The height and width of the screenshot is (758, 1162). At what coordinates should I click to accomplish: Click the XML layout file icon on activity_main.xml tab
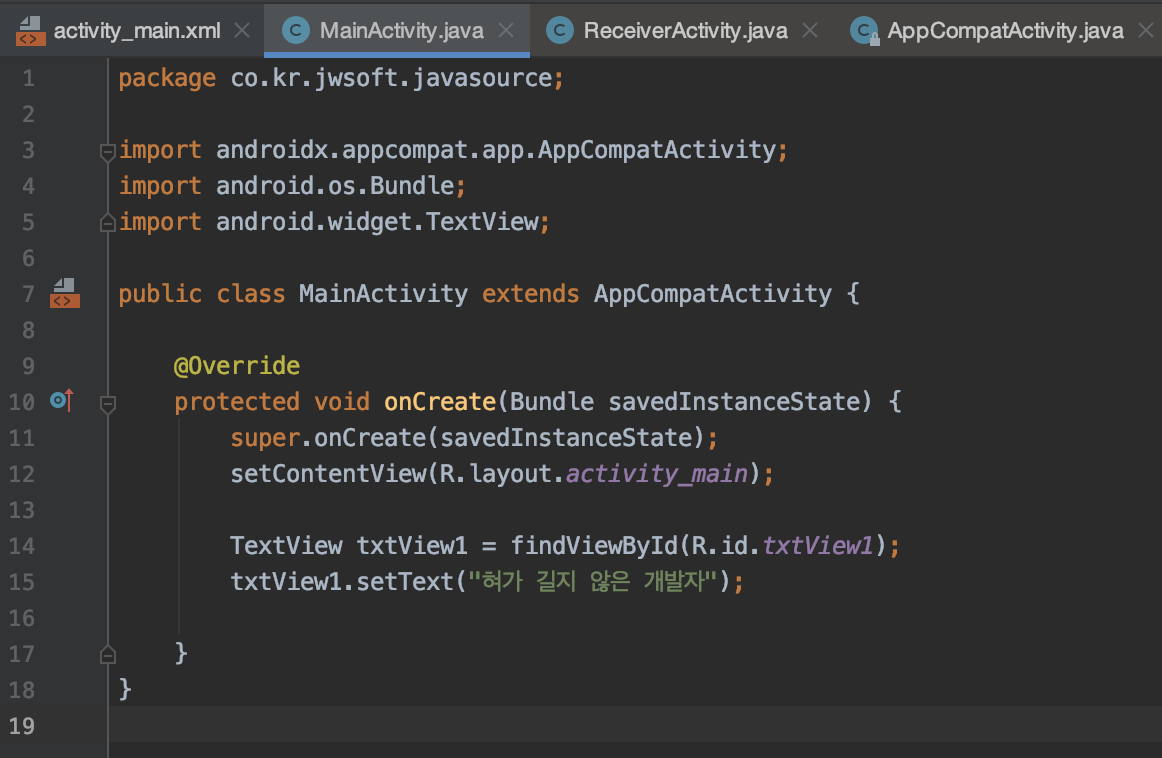(x=29, y=31)
